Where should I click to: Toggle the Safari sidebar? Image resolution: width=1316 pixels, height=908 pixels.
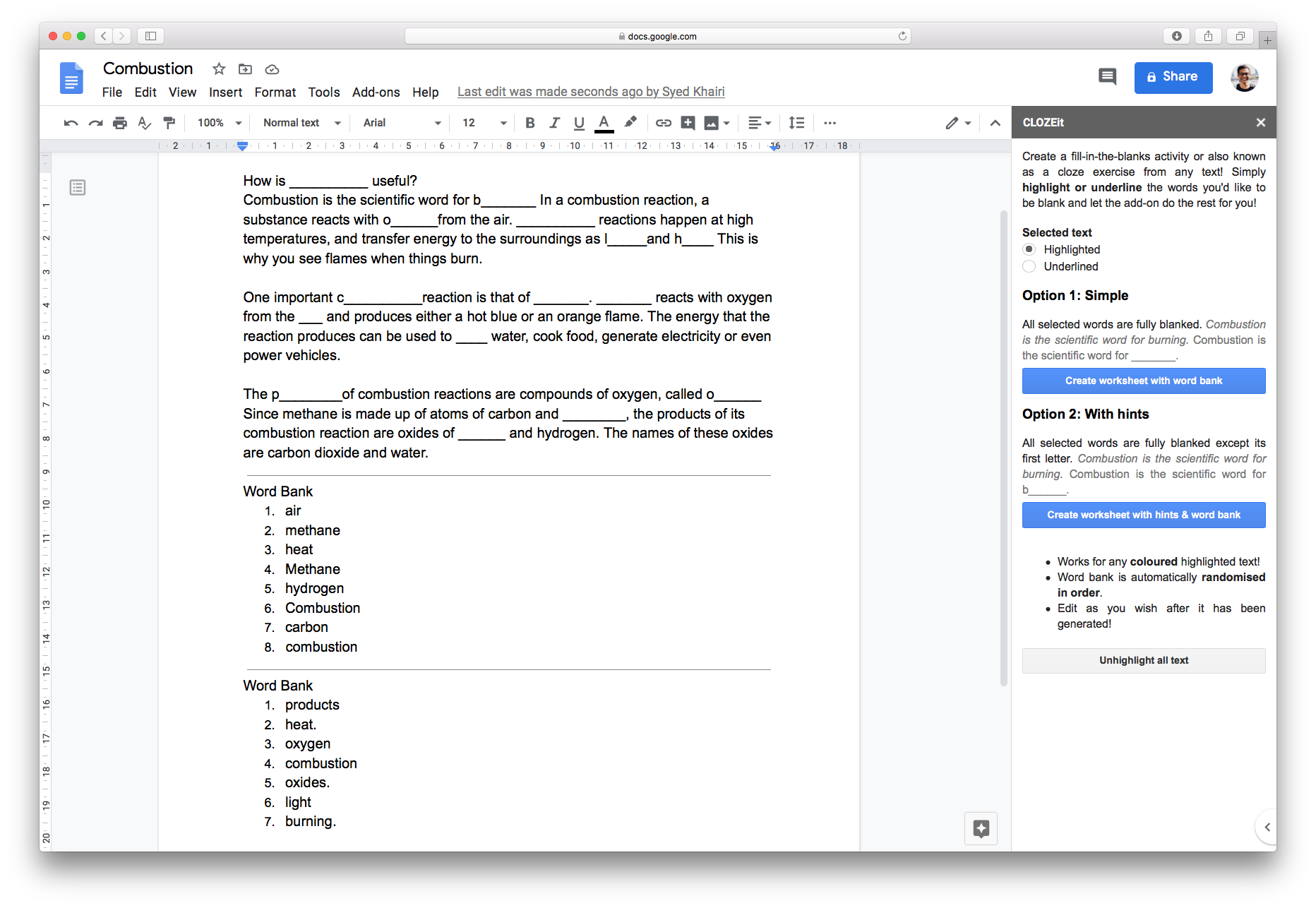[150, 36]
